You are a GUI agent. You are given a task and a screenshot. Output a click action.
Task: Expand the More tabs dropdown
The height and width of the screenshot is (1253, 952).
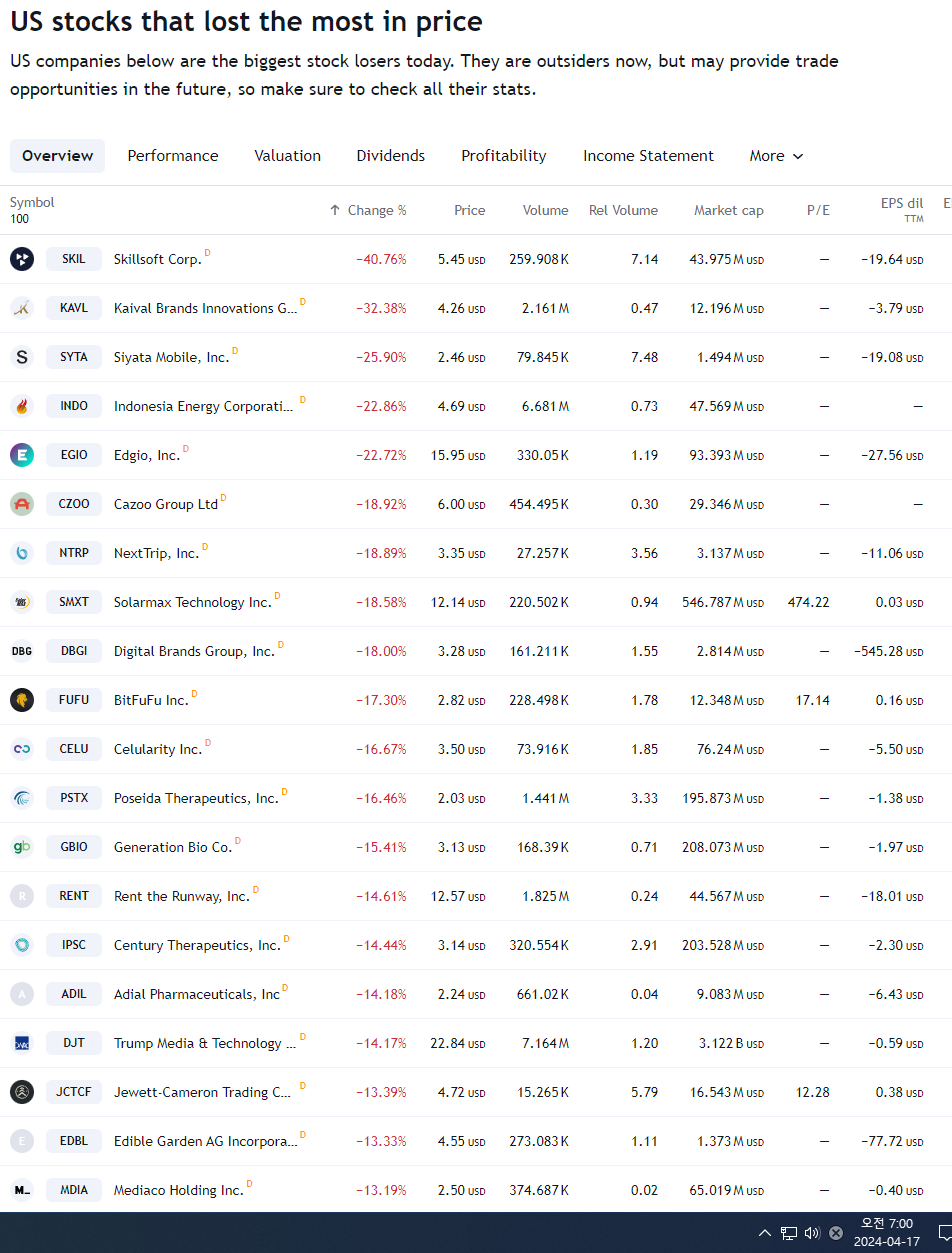777,156
